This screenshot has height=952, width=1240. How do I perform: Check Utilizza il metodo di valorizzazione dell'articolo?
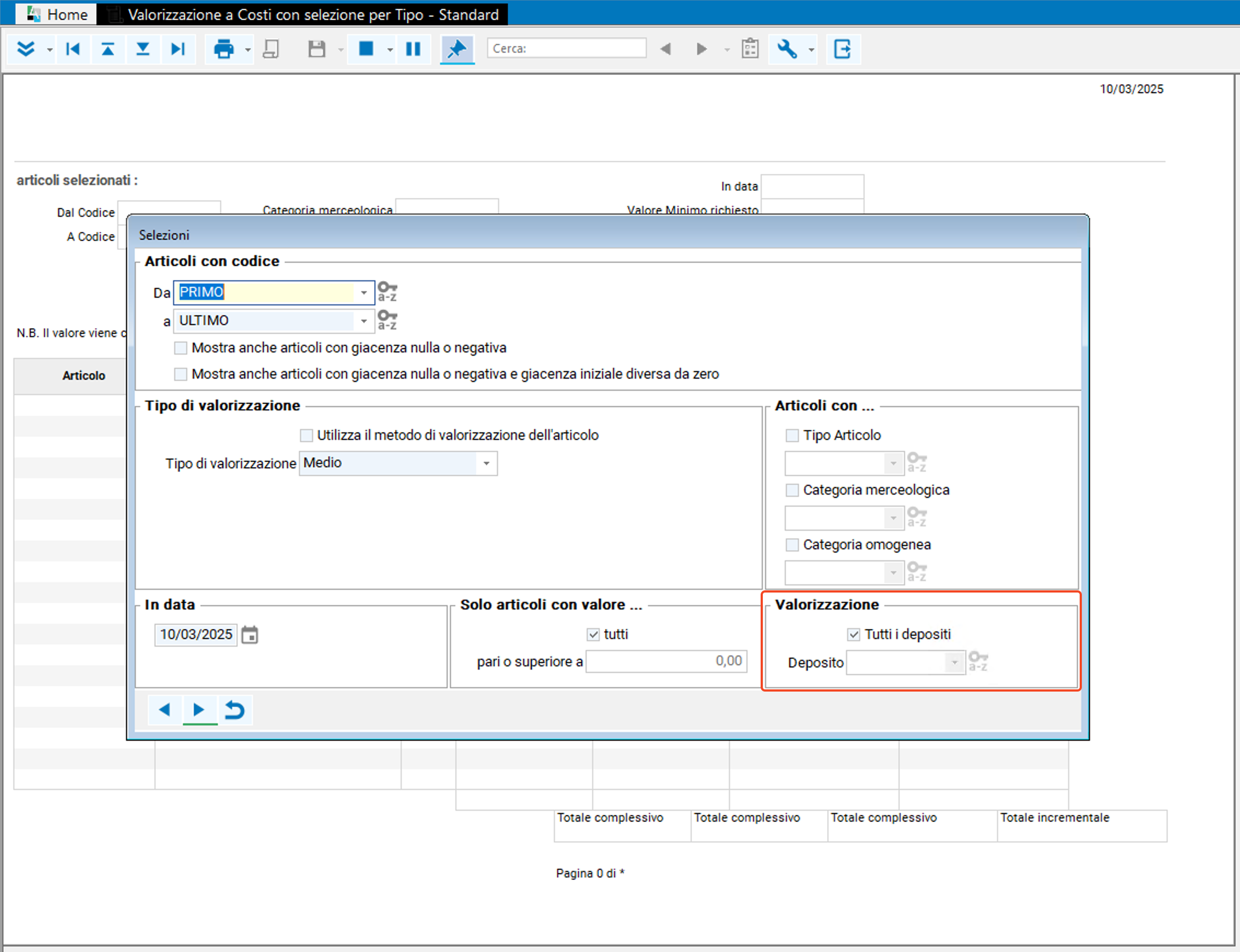coord(306,435)
